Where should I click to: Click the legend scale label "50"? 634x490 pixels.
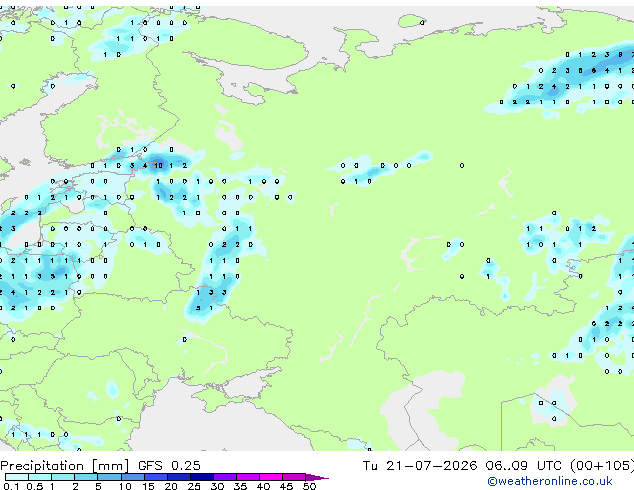click(309, 486)
